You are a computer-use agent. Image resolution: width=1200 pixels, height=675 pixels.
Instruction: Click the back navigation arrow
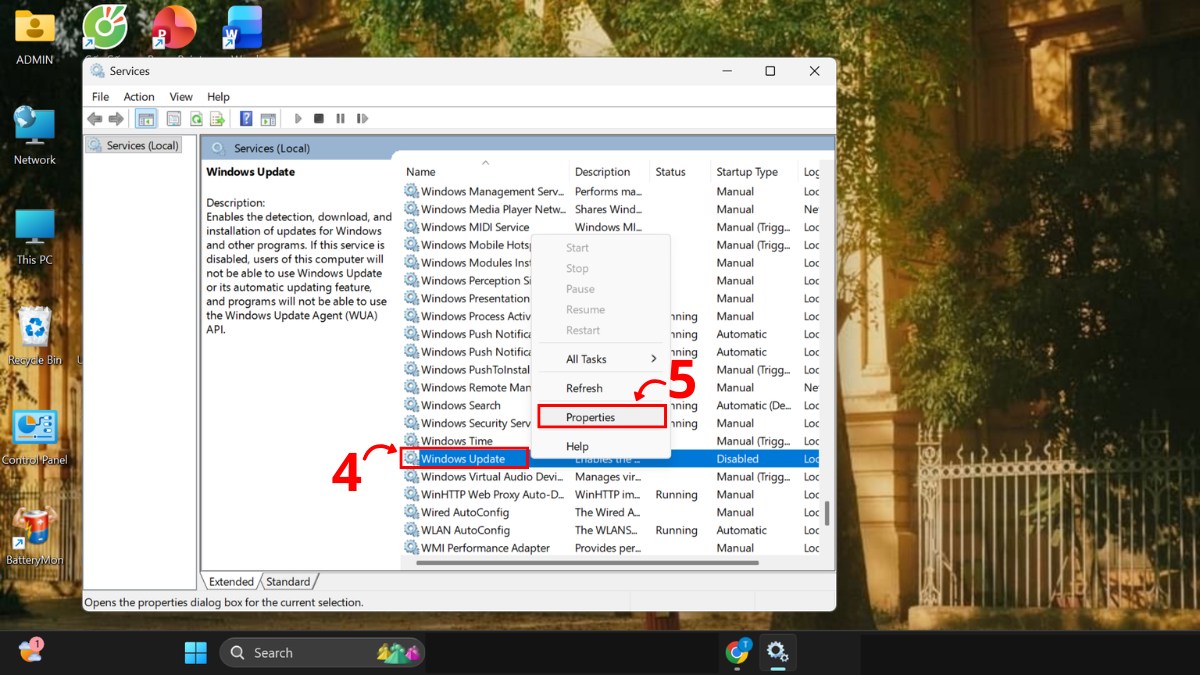click(95, 118)
